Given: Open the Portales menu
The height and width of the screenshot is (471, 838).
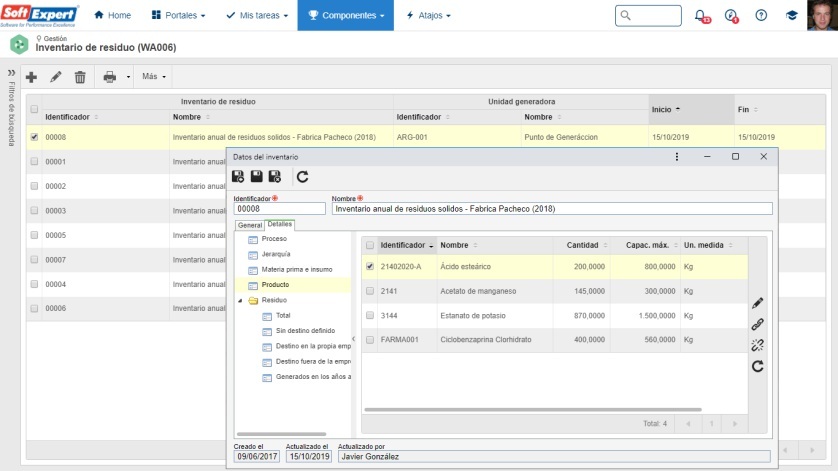Looking at the screenshot, I should (178, 16).
